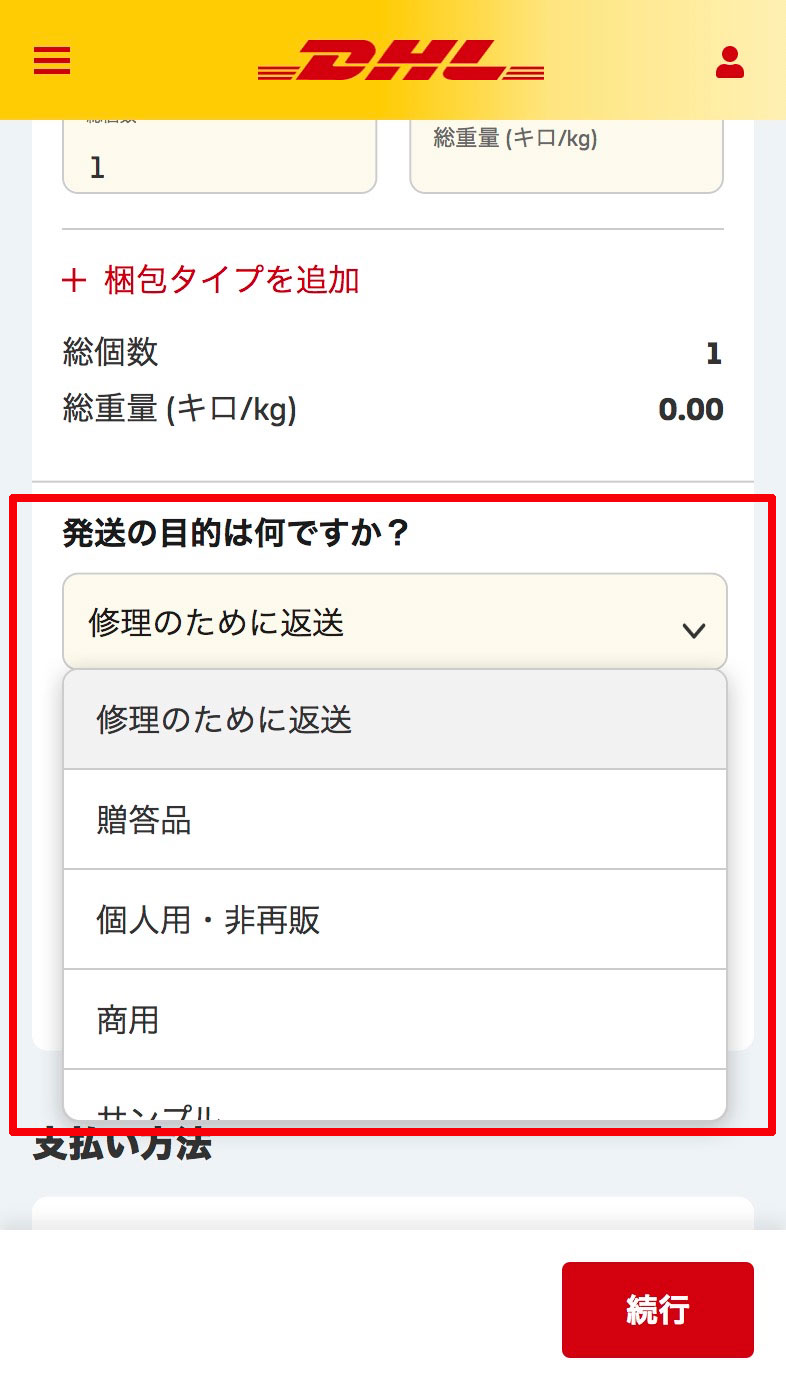Select 修理のために返送 from the dropdown list
786x1390 pixels.
(394, 720)
